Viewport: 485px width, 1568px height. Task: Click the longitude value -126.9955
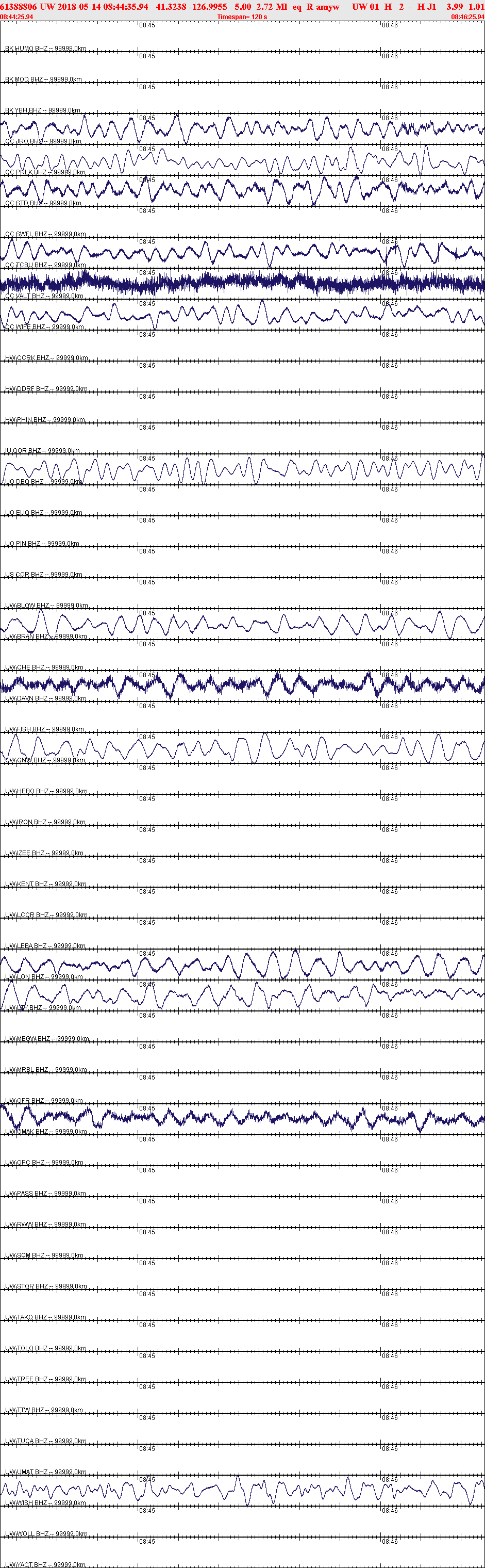point(209,7)
